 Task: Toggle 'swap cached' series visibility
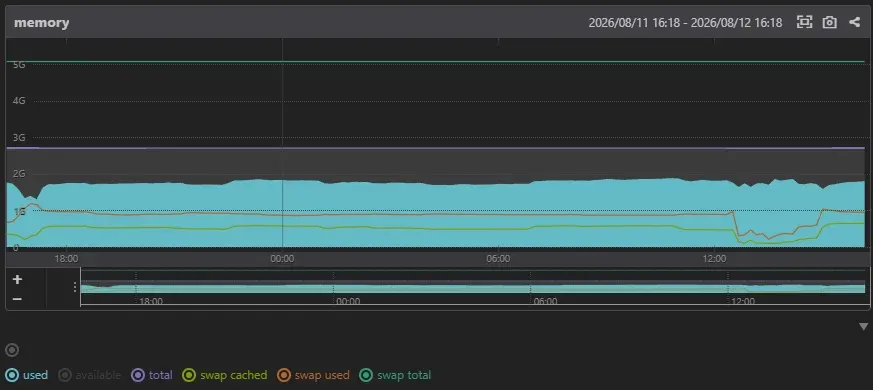point(225,375)
